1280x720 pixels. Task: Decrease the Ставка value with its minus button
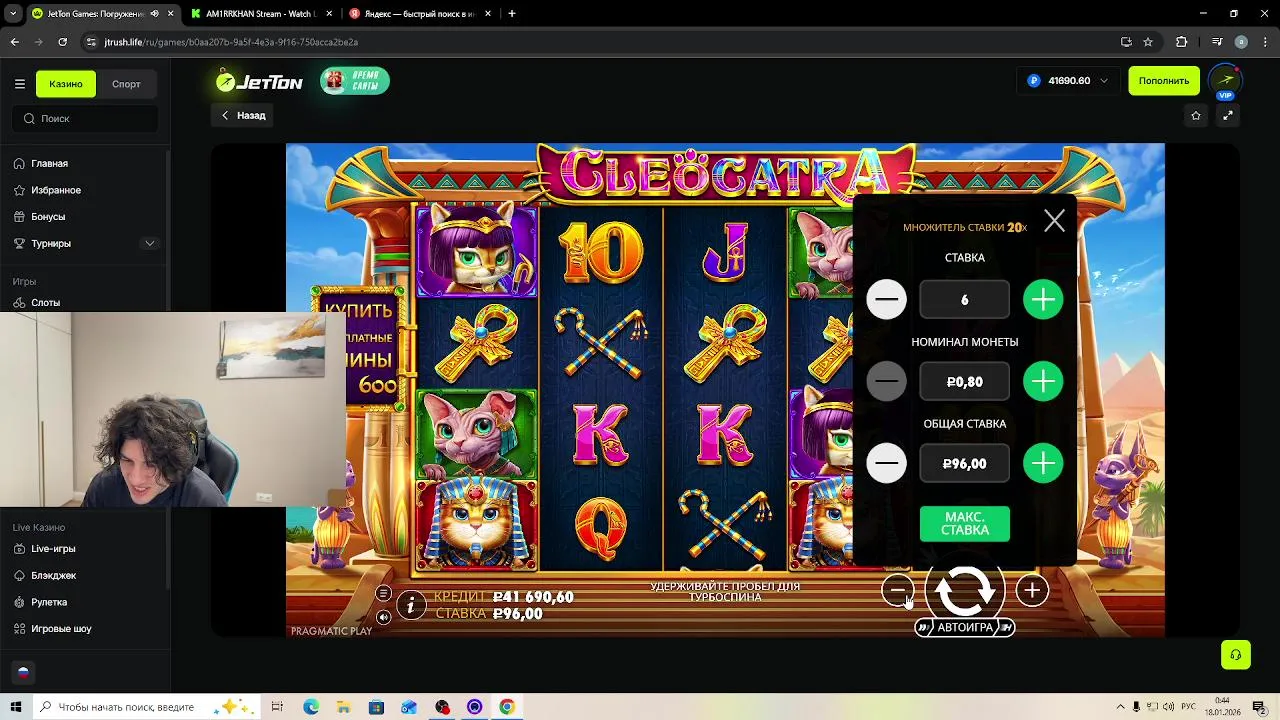886,300
